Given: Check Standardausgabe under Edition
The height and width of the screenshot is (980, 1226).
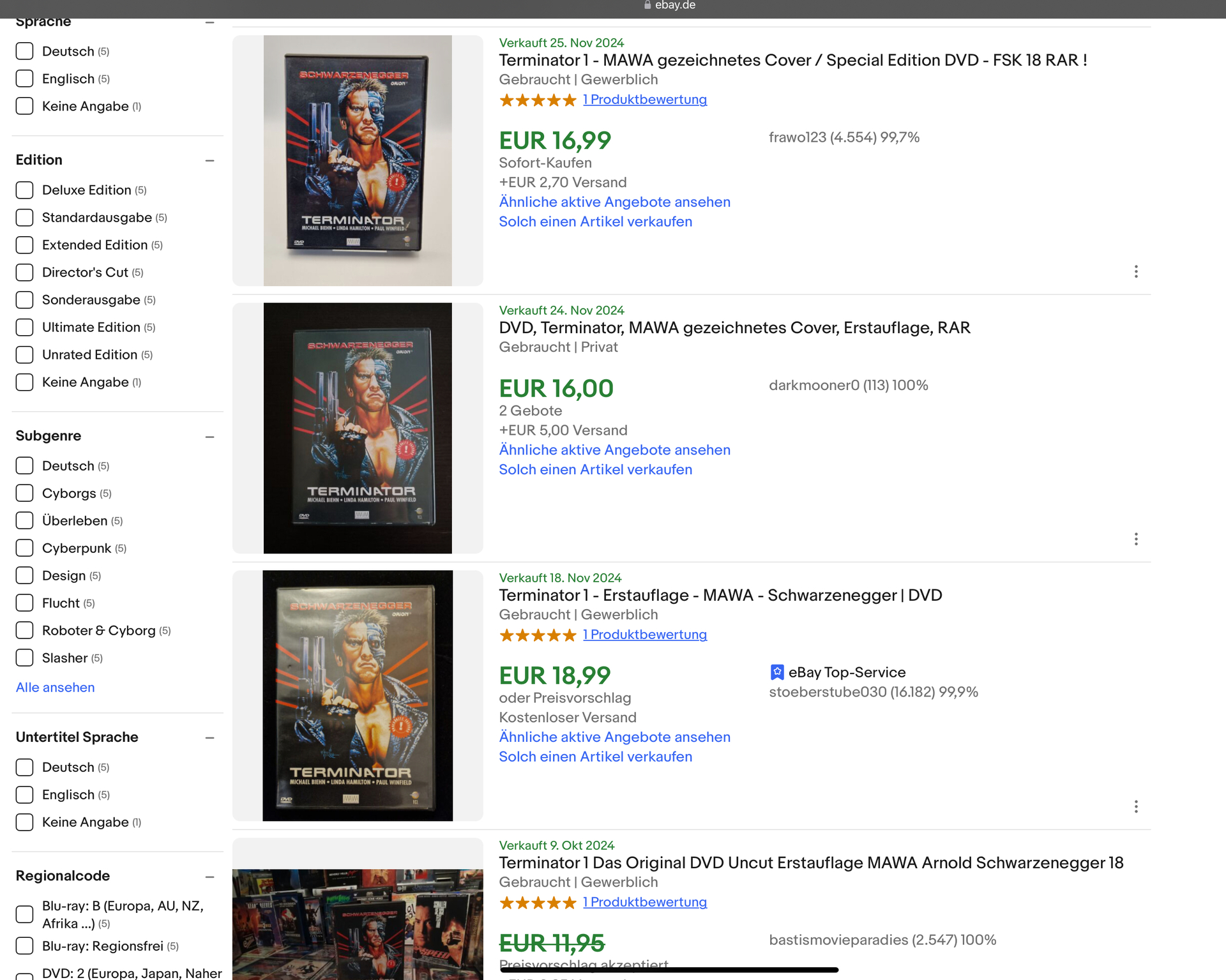Looking at the screenshot, I should click(x=24, y=218).
